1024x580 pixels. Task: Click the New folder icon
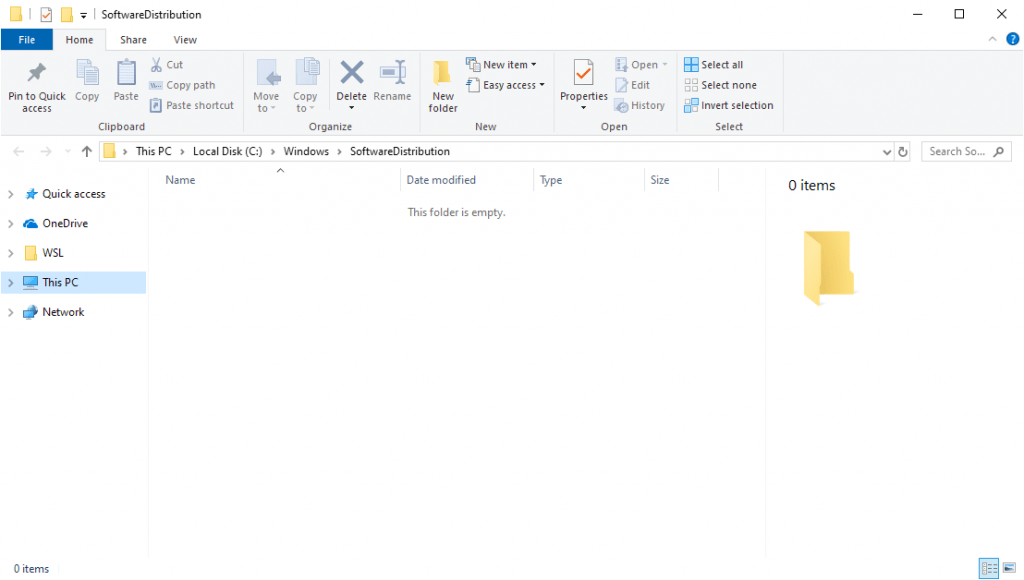coord(443,74)
